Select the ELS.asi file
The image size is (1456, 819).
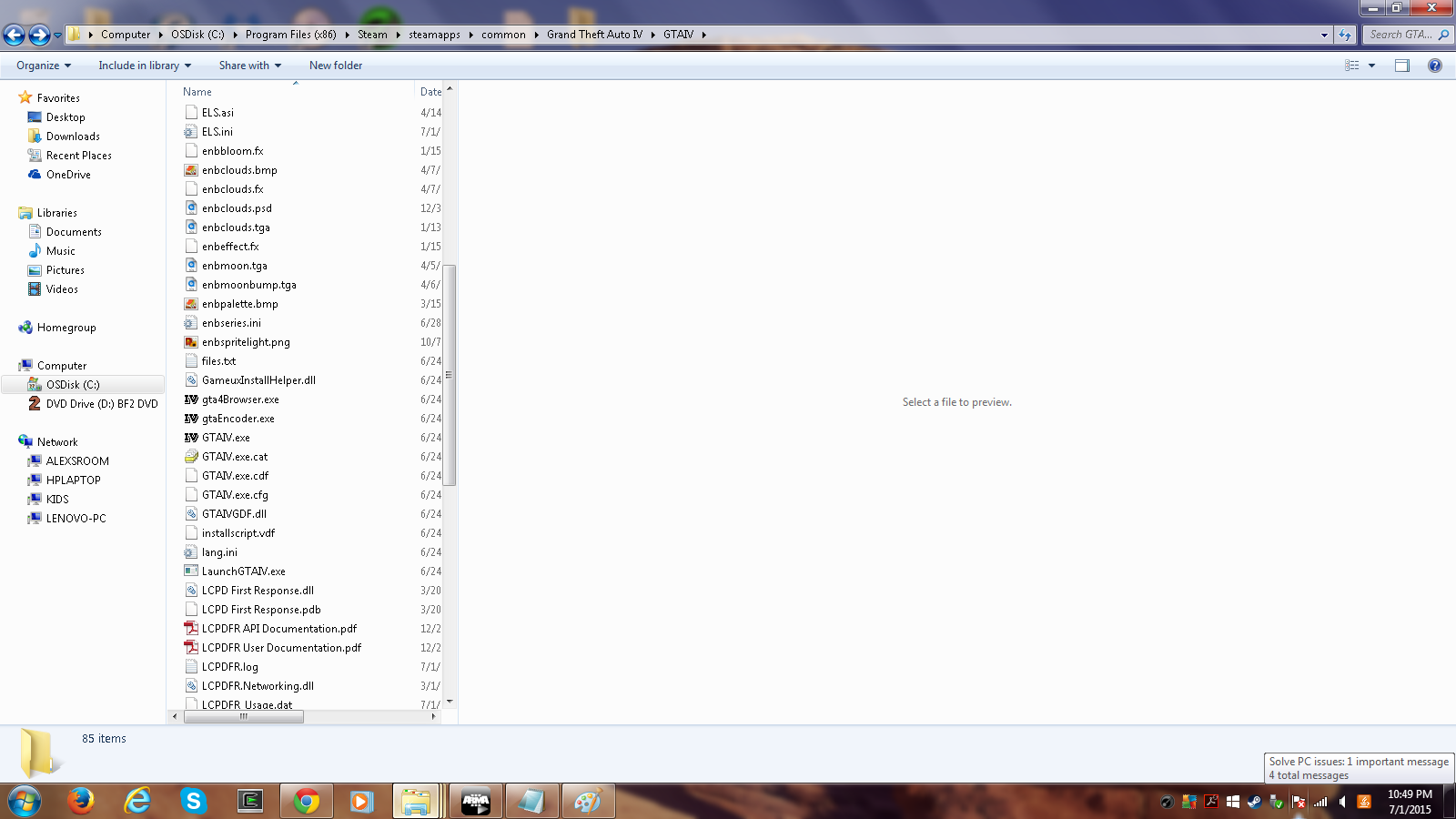click(217, 113)
